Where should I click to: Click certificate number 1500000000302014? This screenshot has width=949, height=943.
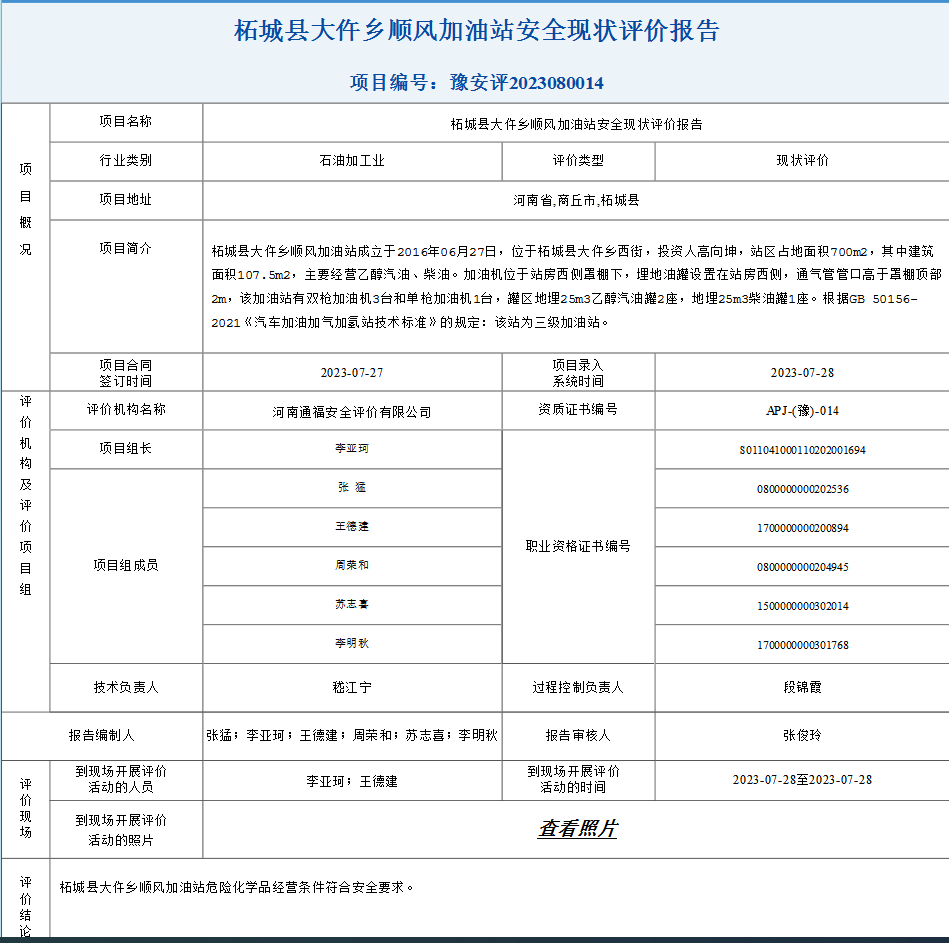803,606
